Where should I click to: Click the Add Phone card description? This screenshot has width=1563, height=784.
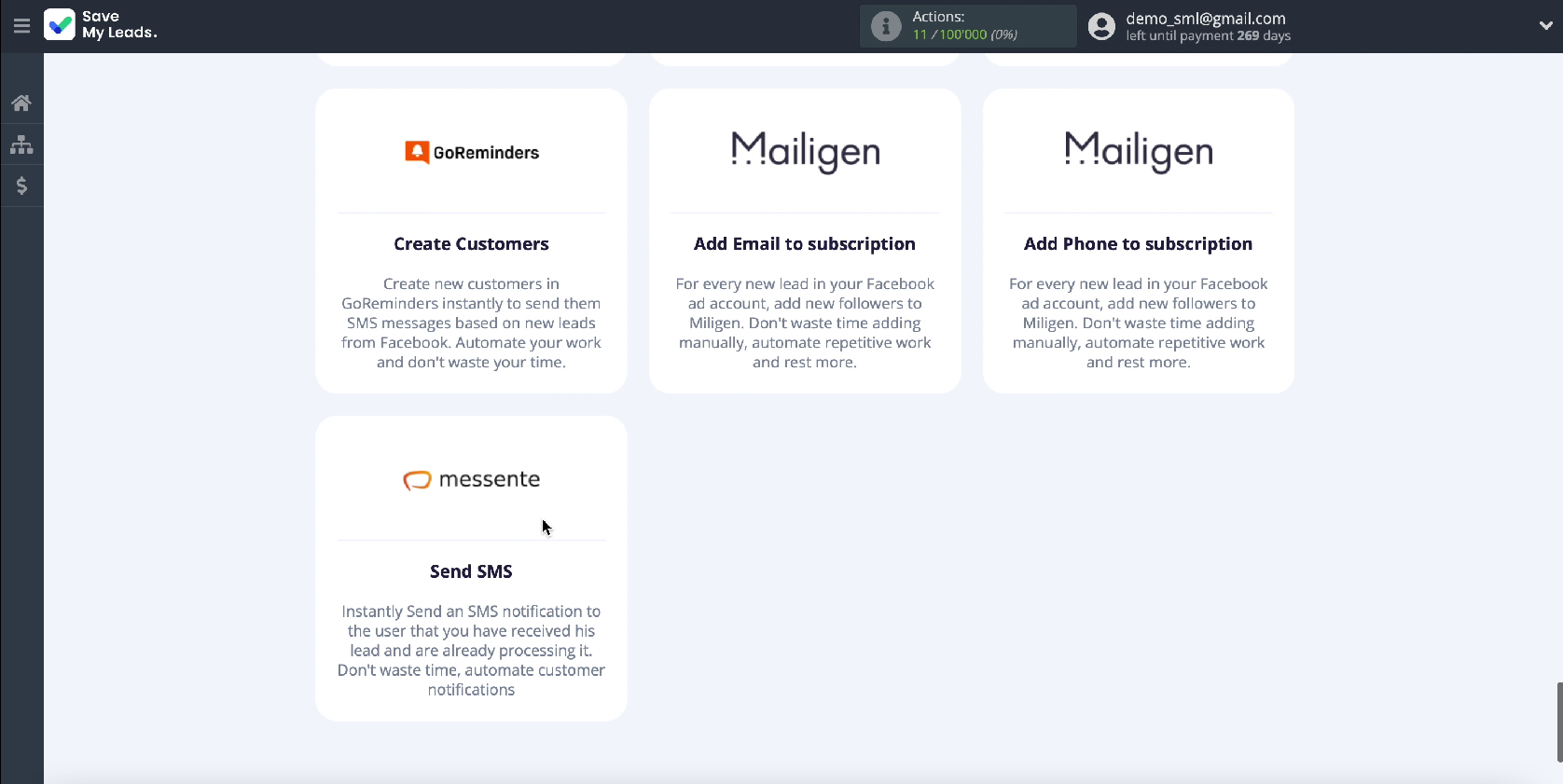pyautogui.click(x=1139, y=323)
